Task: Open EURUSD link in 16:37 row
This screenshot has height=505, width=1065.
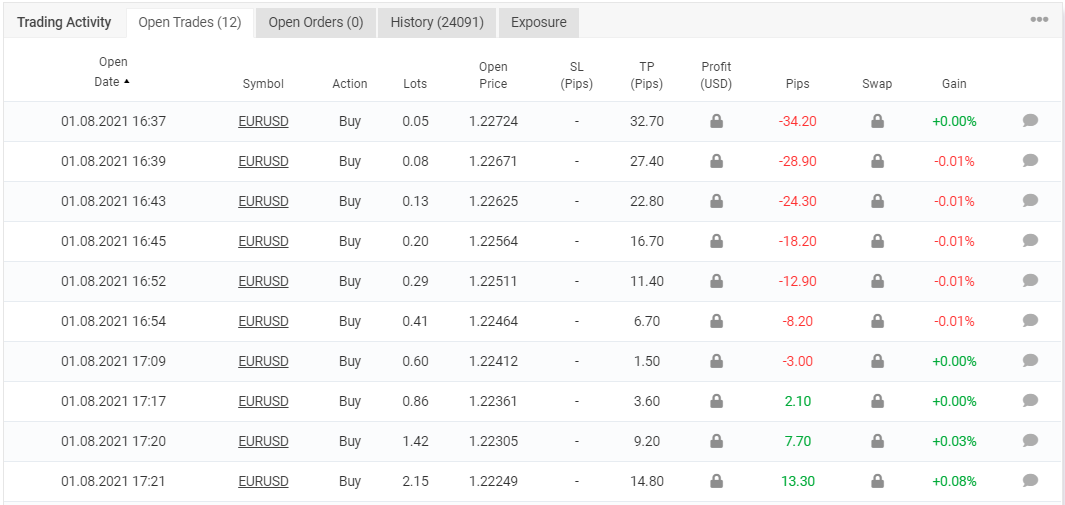Action: point(264,121)
